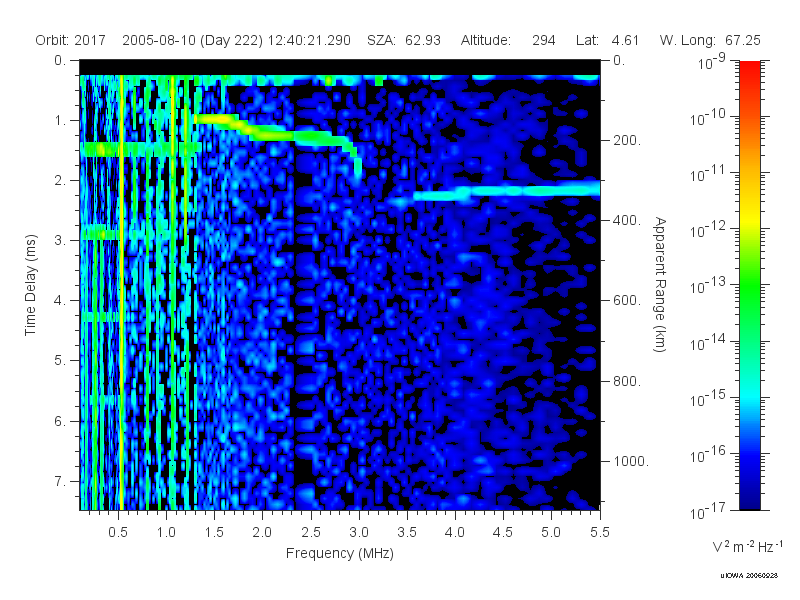Click the 1.5 frequency tick label
Image resolution: width=800 pixels, height=600 pixels.
(214, 533)
